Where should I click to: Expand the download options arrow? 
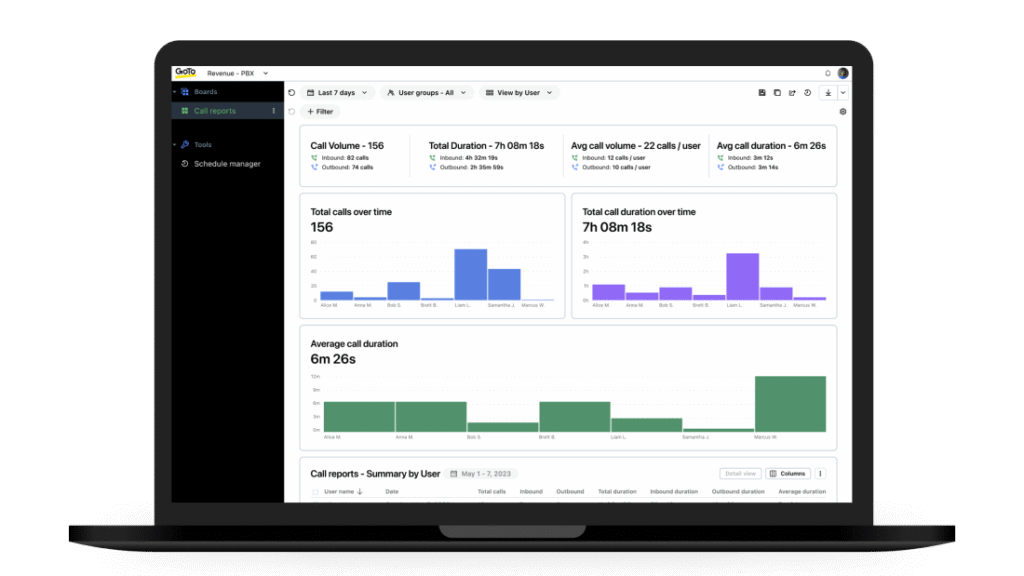842,93
